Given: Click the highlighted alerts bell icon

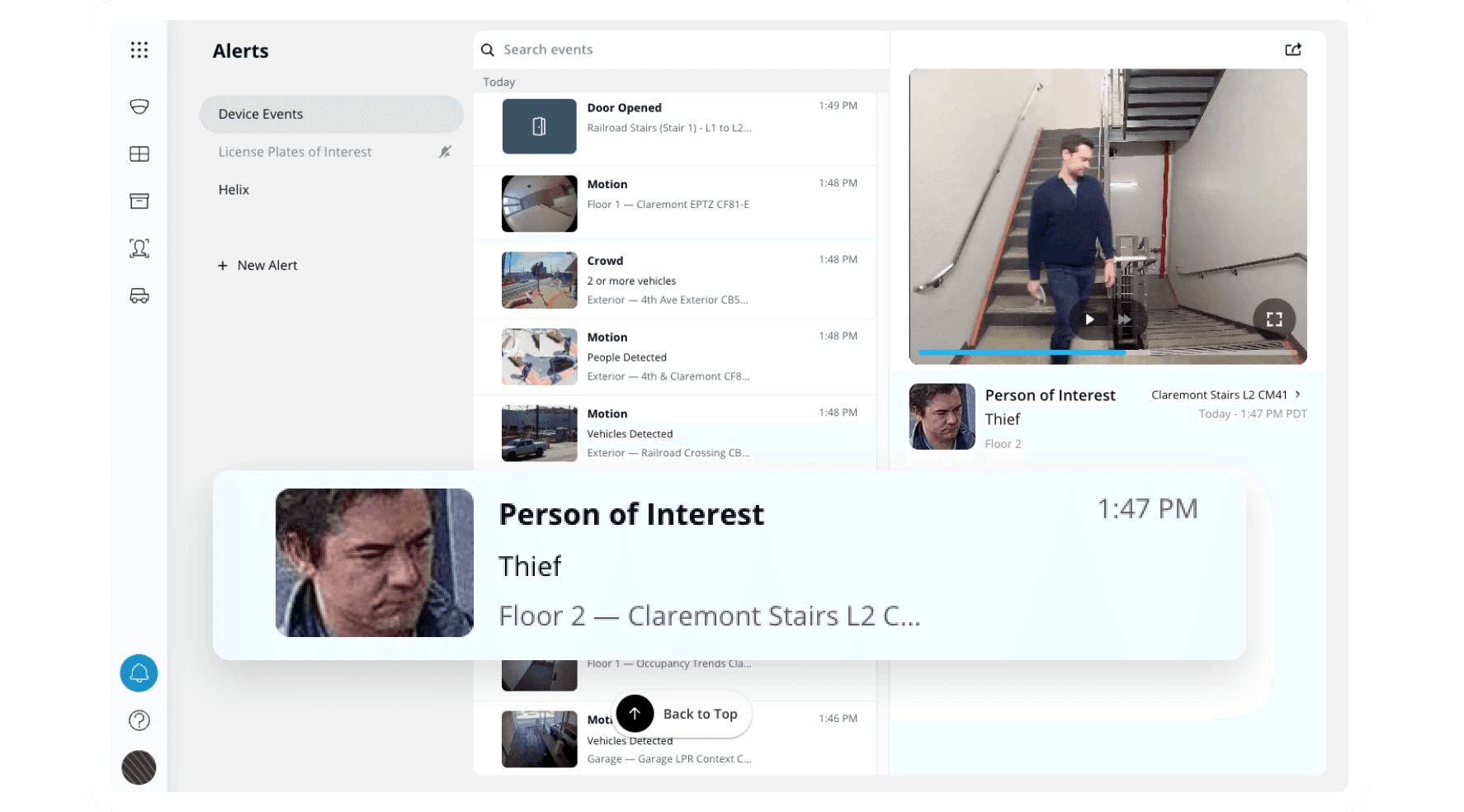Looking at the screenshot, I should pyautogui.click(x=139, y=673).
